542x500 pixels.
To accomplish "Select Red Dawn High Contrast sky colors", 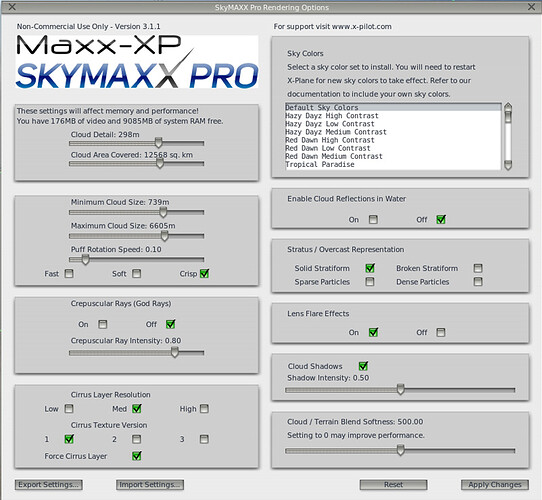I will pyautogui.click(x=393, y=140).
